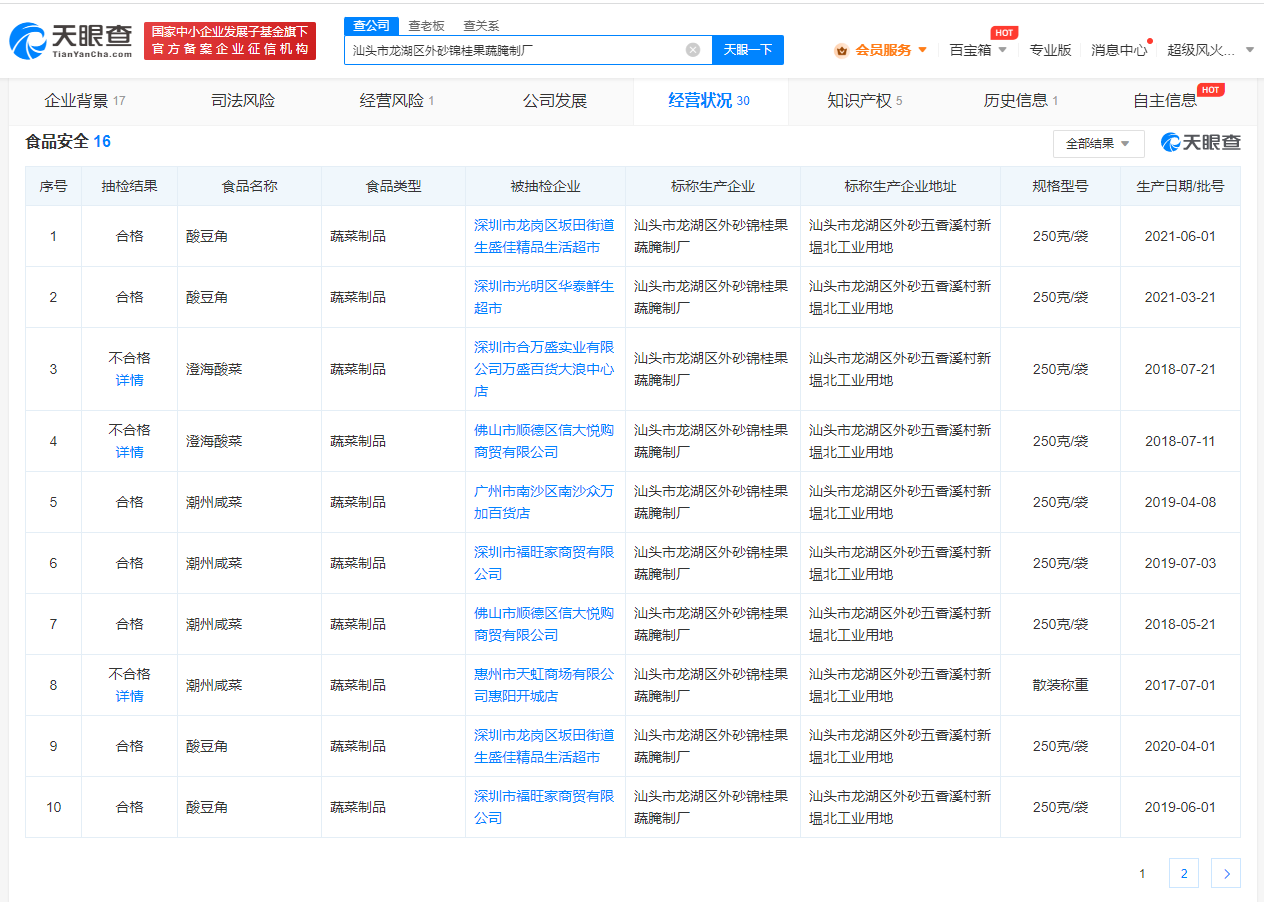Select the 经营状况 tab
The width and height of the screenshot is (1264, 902).
pyautogui.click(x=710, y=101)
